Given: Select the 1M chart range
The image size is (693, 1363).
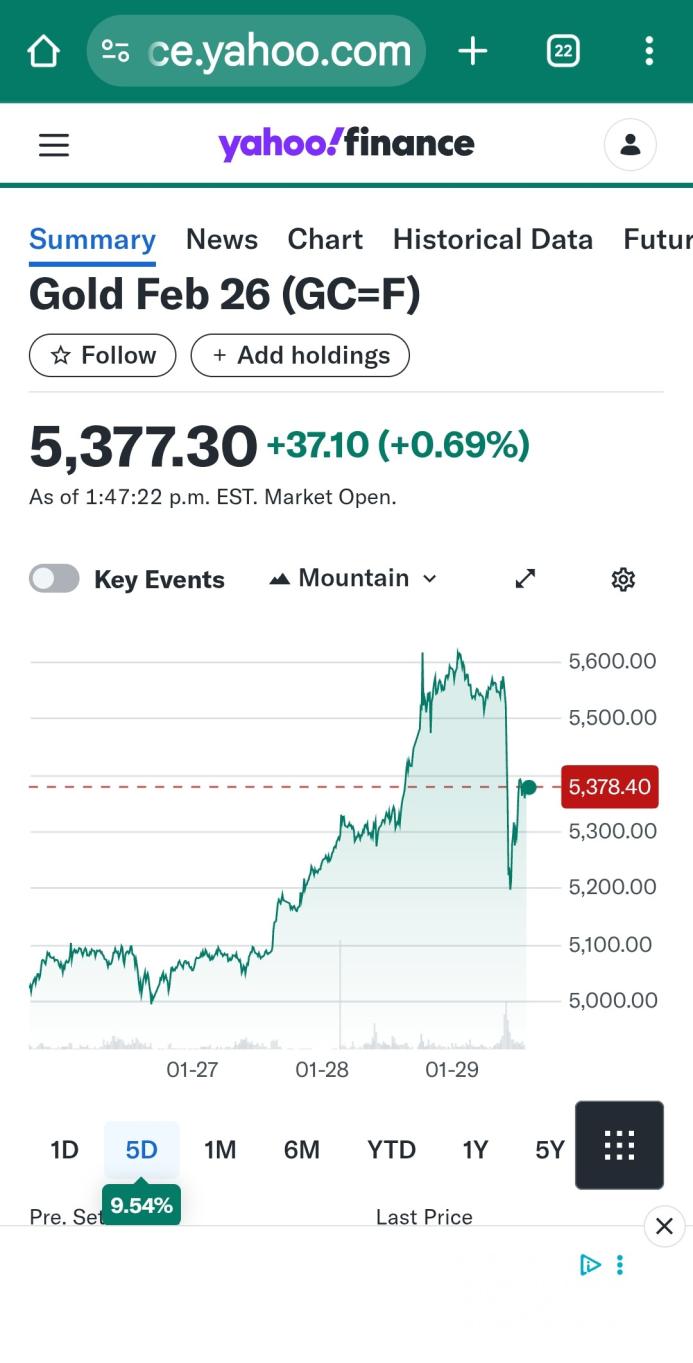Looking at the screenshot, I should click(x=220, y=1150).
